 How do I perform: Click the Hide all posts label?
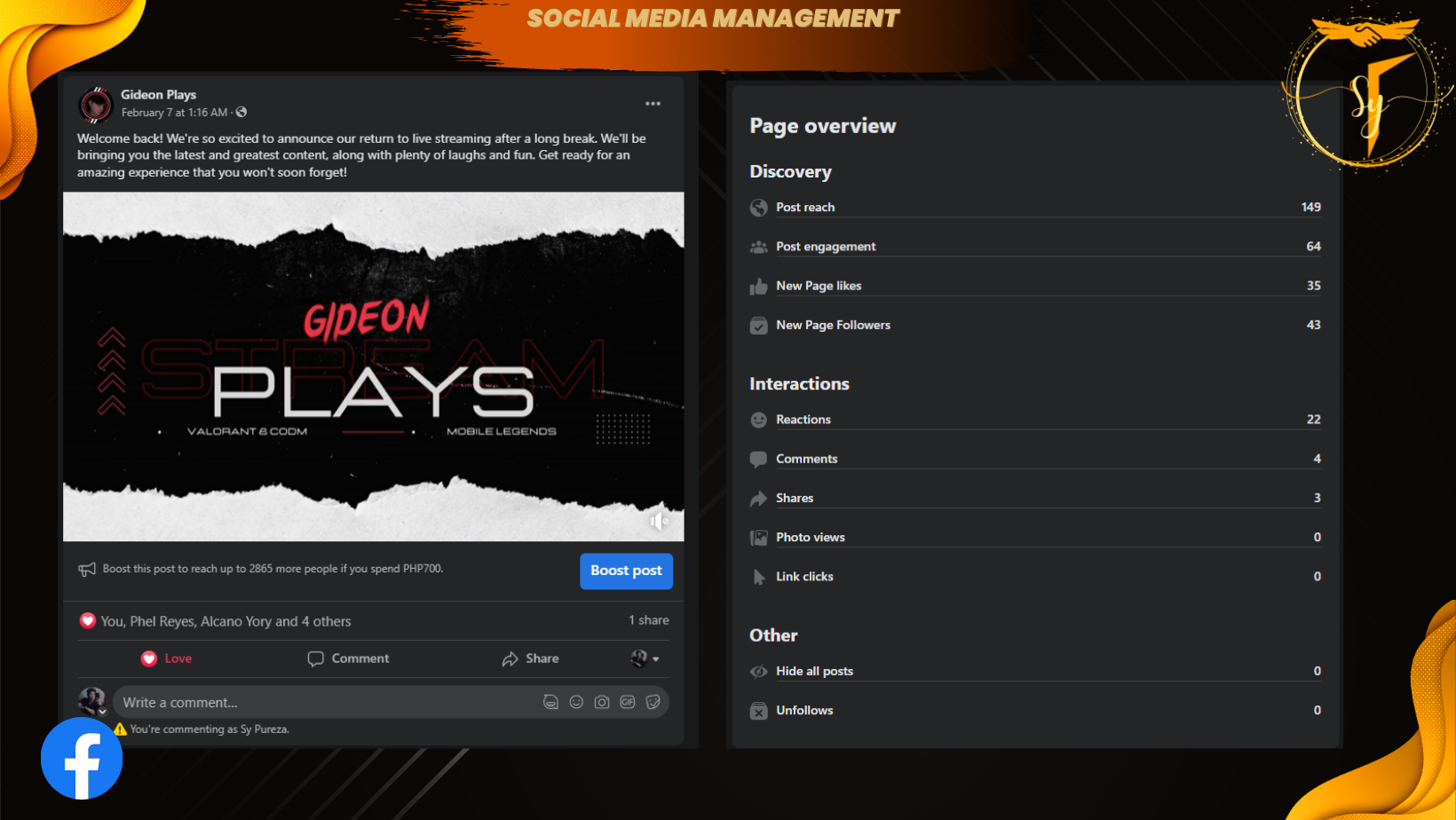tap(814, 671)
